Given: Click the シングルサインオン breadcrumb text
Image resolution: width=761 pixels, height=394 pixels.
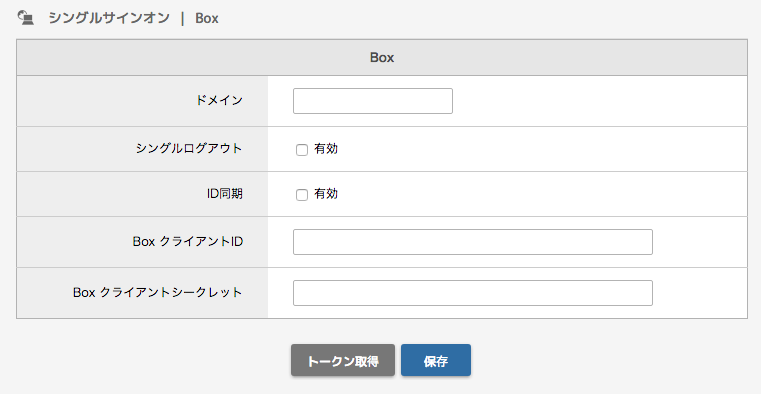Looking at the screenshot, I should (109, 18).
